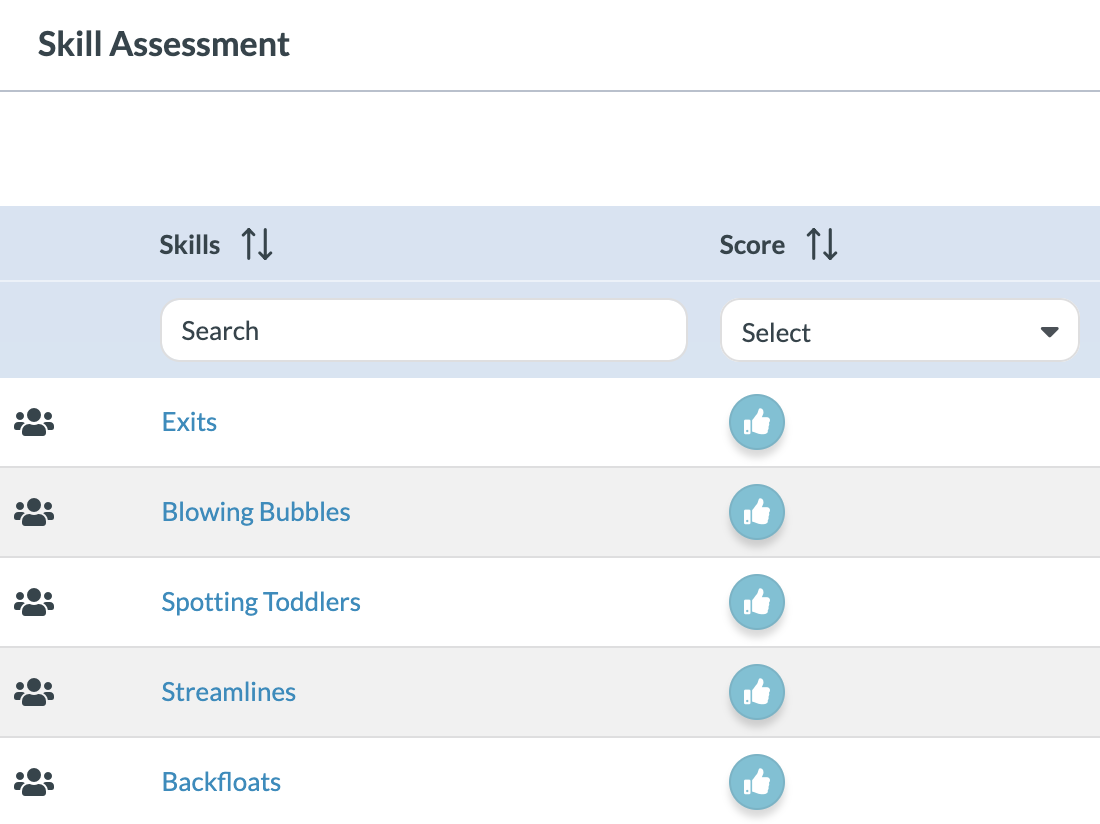Toggle the thumbs-up score for Blowing Bubbles
The image size is (1100, 824).
click(757, 512)
